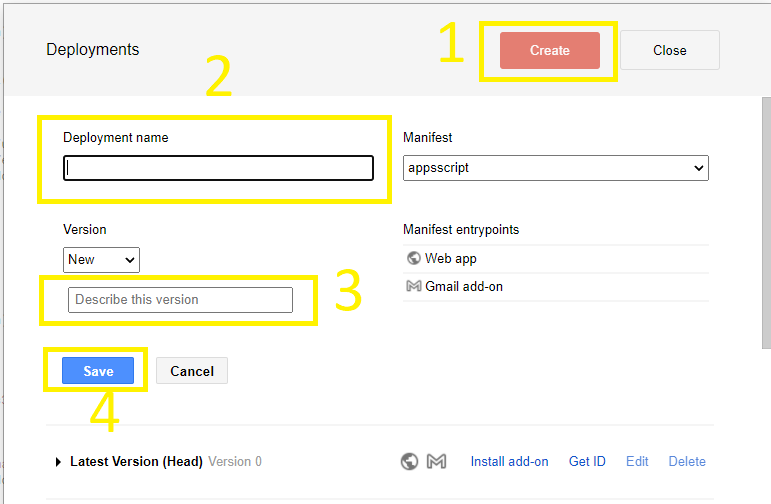
Task: Click the Get ID link
Action: tap(587, 461)
